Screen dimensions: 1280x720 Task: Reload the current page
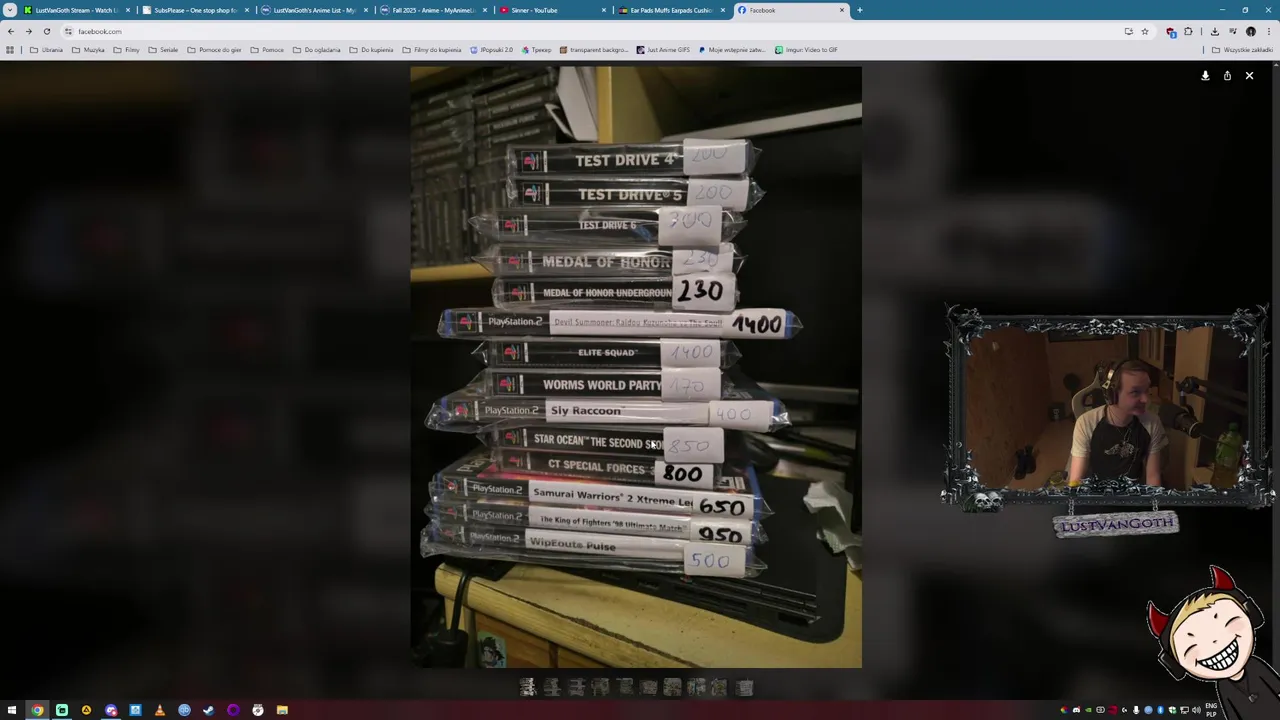[x=46, y=31]
